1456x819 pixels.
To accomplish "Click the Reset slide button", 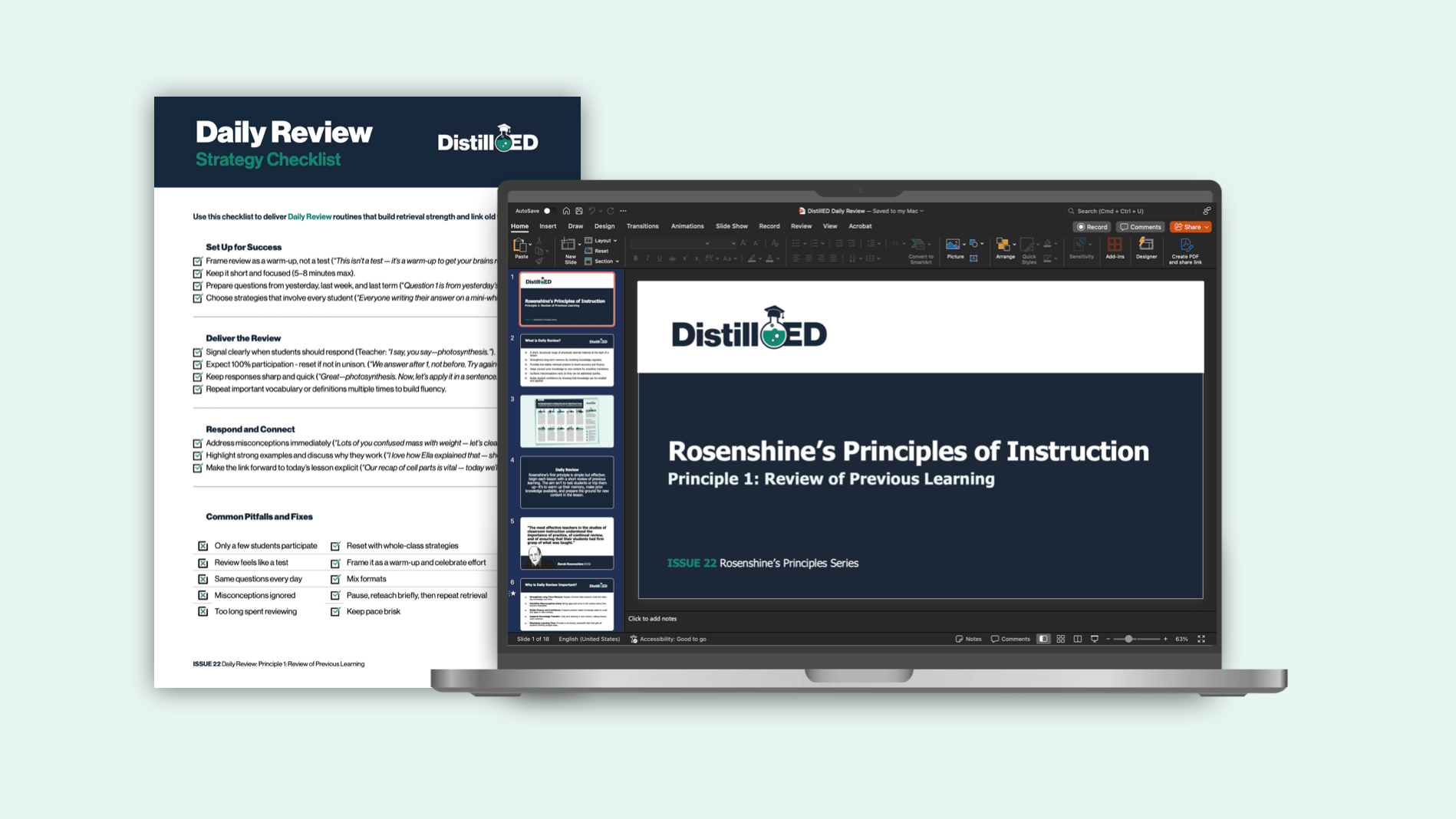I will coord(597,251).
